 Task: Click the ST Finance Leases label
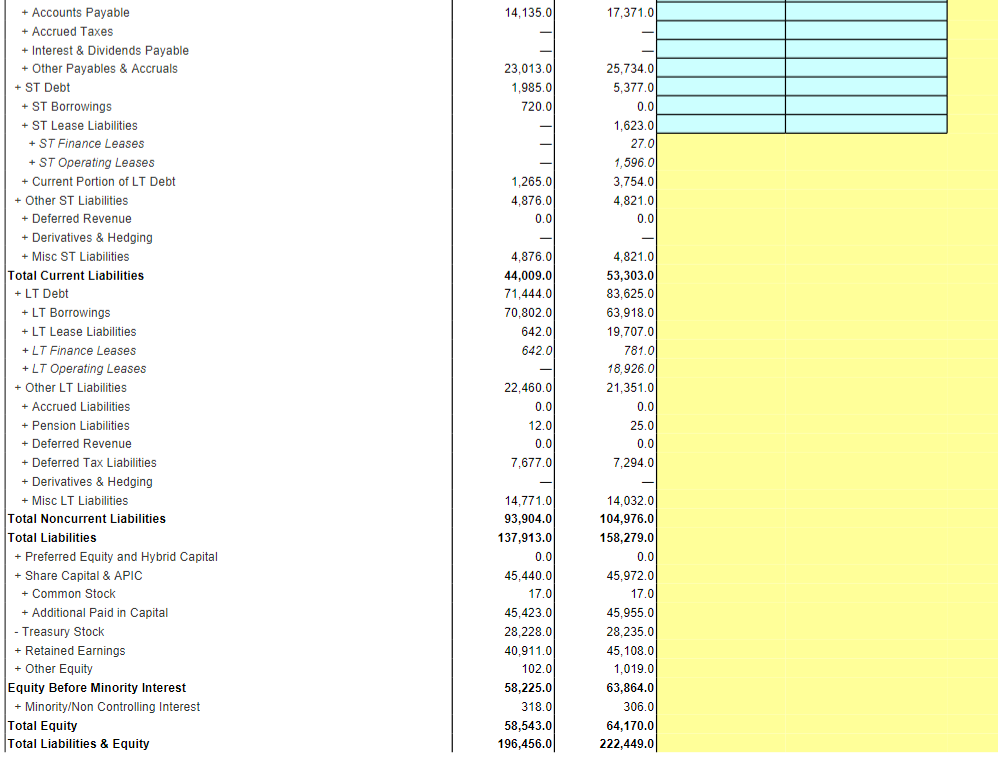coord(91,144)
